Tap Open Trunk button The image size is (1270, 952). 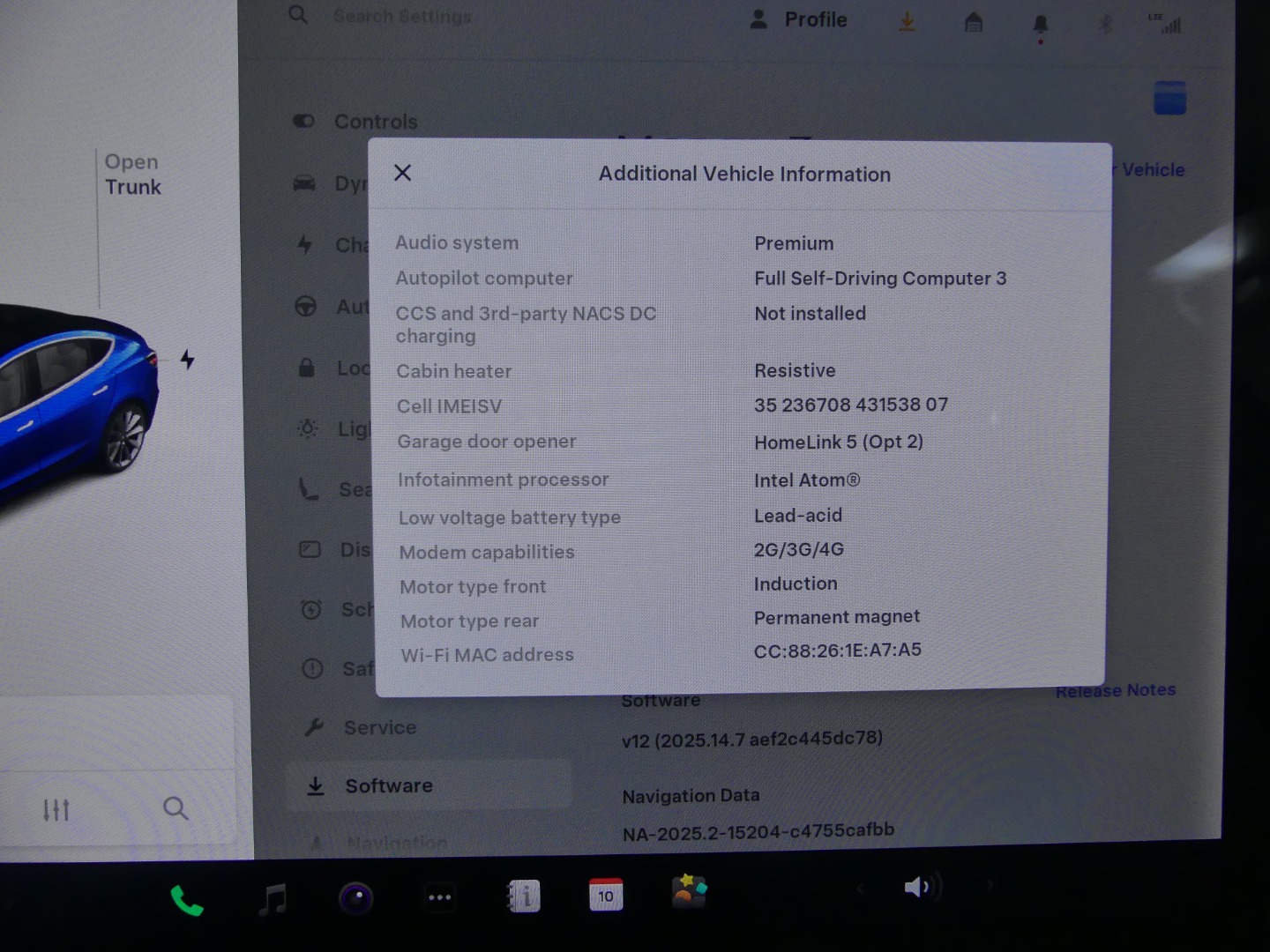point(132,175)
